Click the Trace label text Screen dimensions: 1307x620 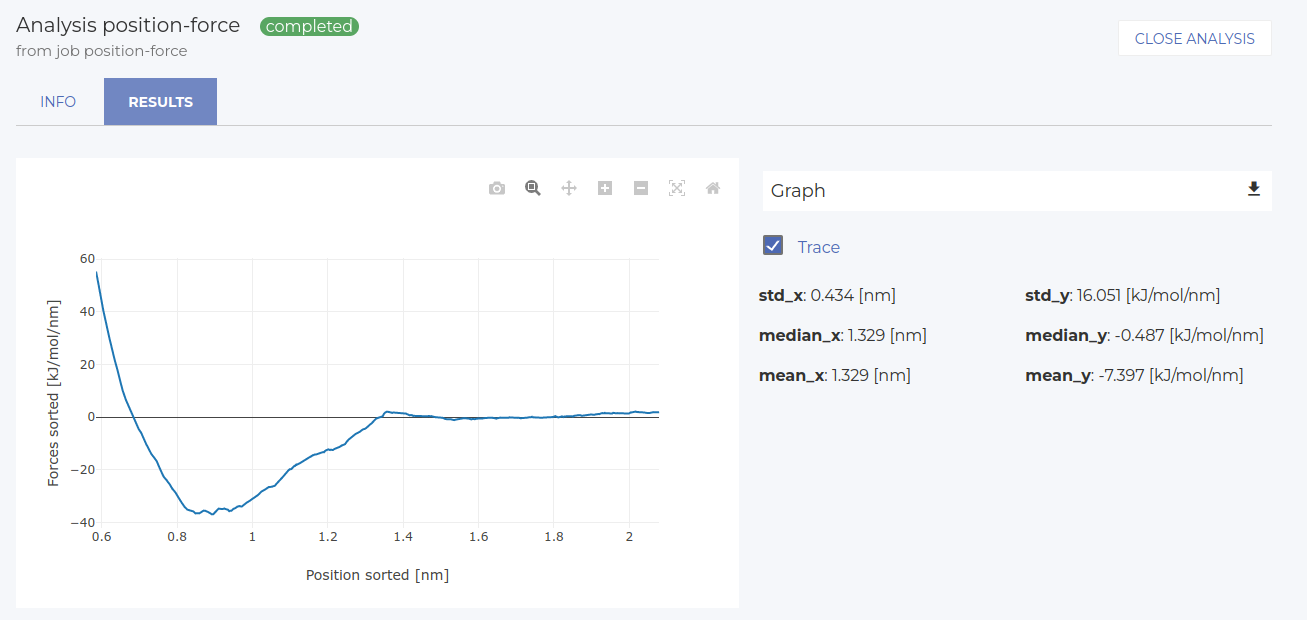pyautogui.click(x=818, y=247)
